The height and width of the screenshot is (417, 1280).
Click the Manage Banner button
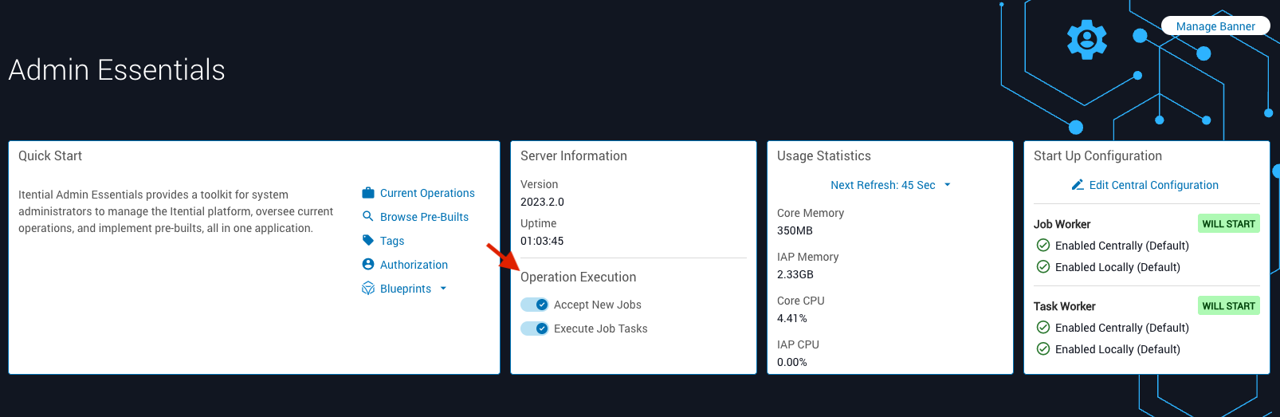[x=1215, y=26]
